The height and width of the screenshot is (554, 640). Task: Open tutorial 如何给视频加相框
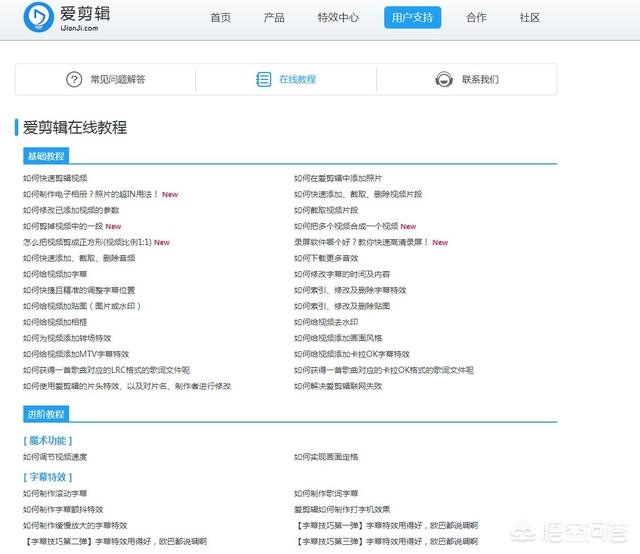[55, 322]
